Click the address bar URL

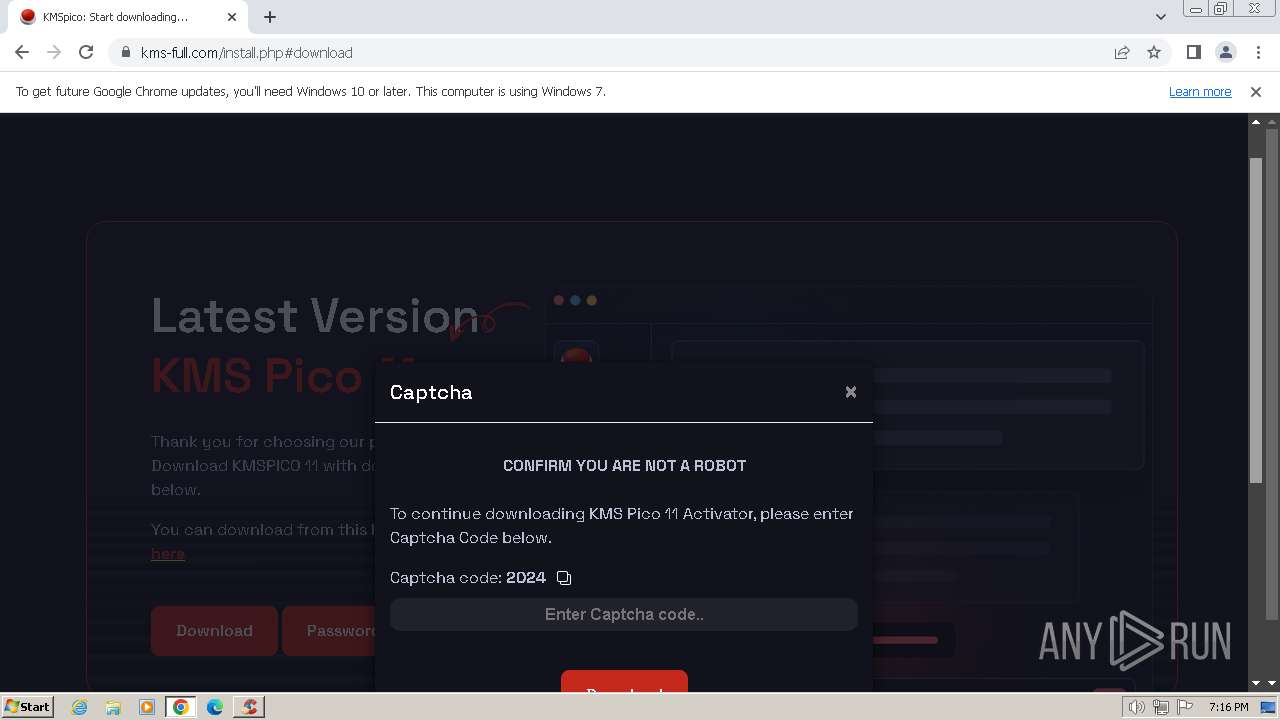(246, 52)
